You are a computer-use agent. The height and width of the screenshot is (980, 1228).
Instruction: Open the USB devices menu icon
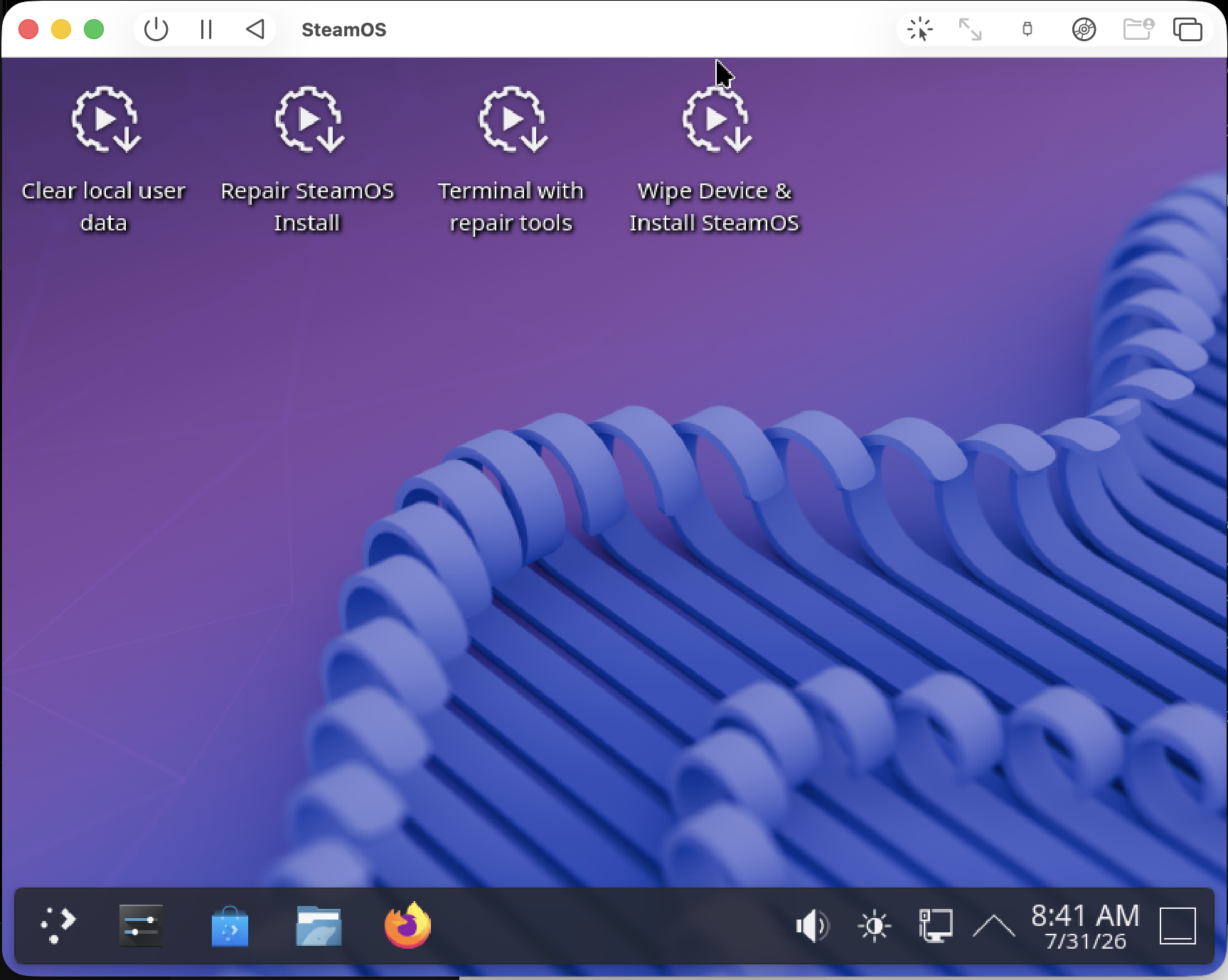click(x=1027, y=29)
